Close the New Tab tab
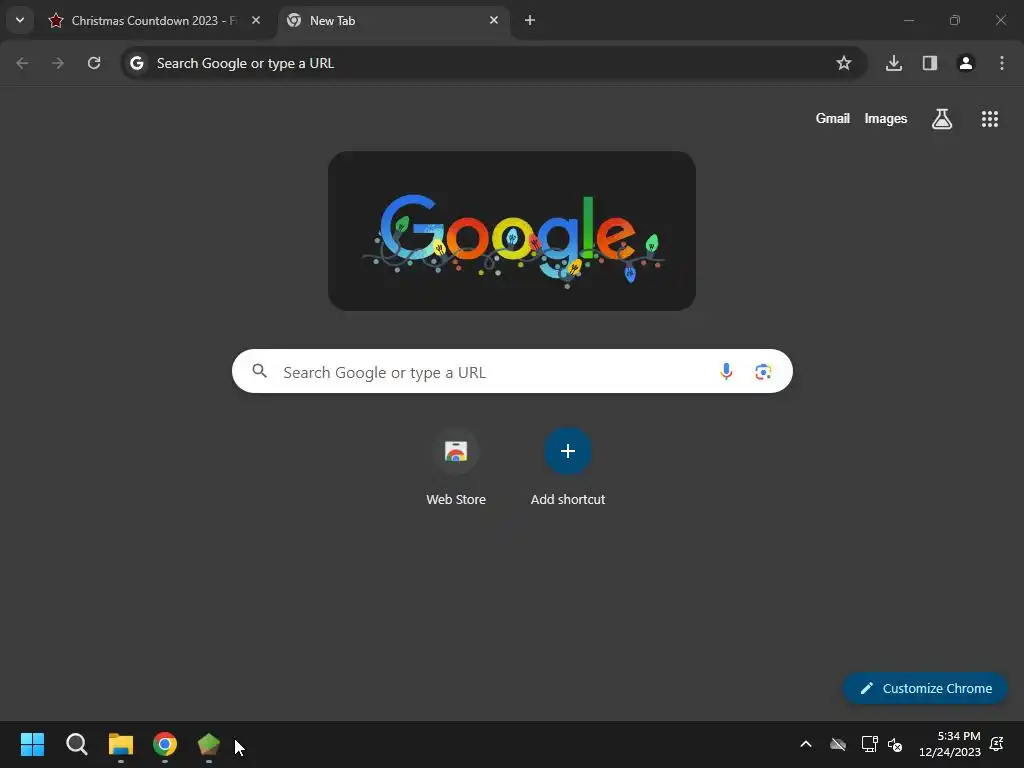This screenshot has width=1024, height=768. [x=494, y=20]
